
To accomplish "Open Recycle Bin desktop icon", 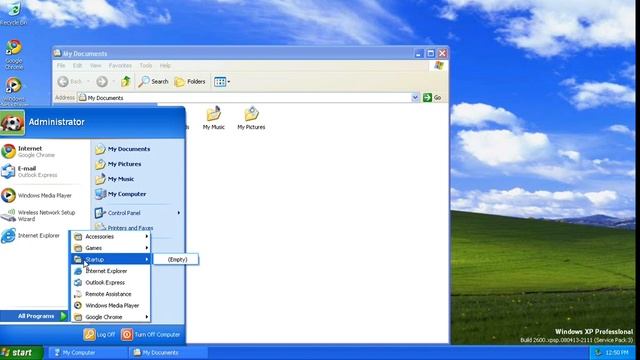I will point(13,13).
